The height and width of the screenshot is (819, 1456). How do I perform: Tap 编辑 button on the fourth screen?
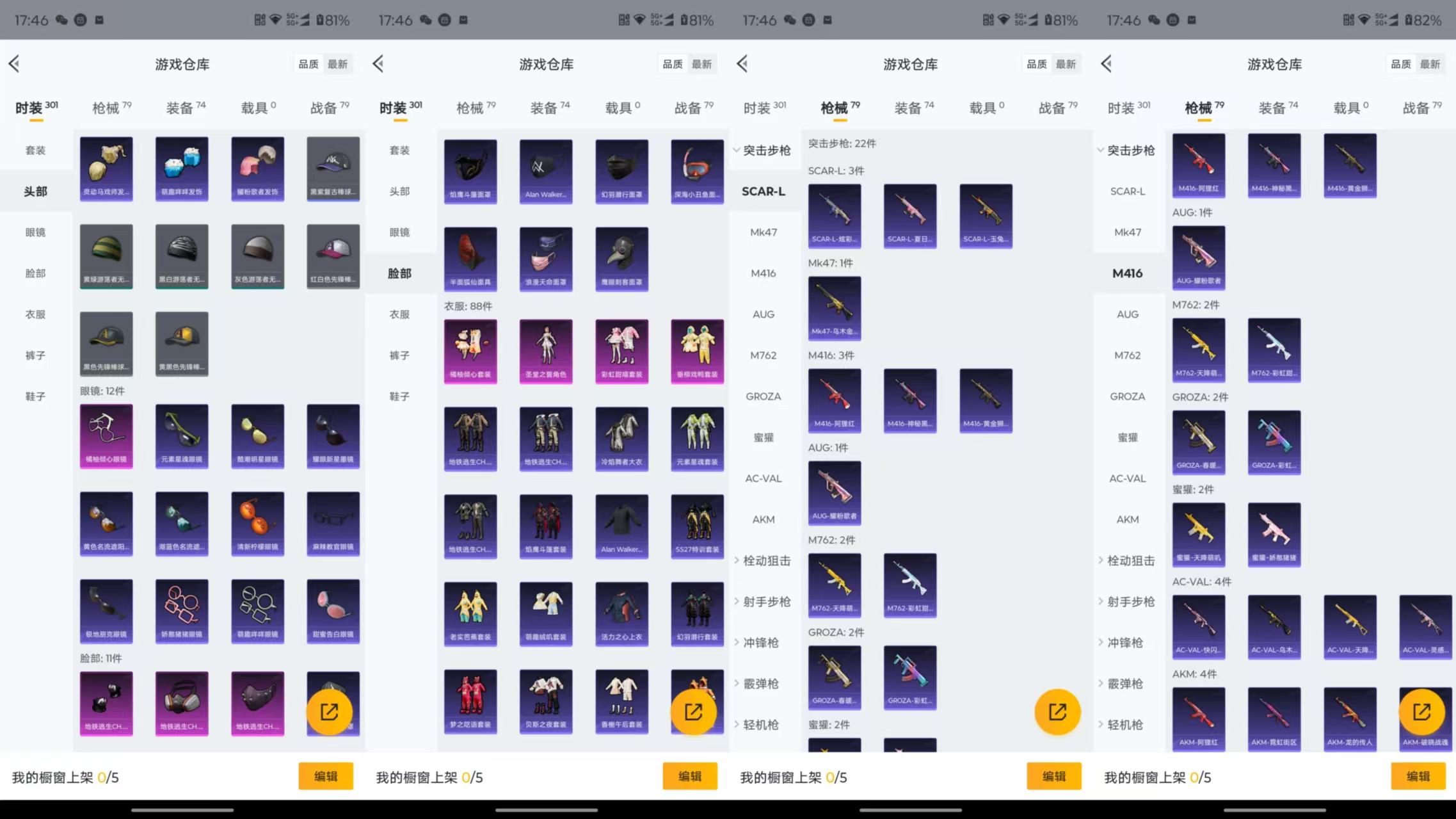1418,776
